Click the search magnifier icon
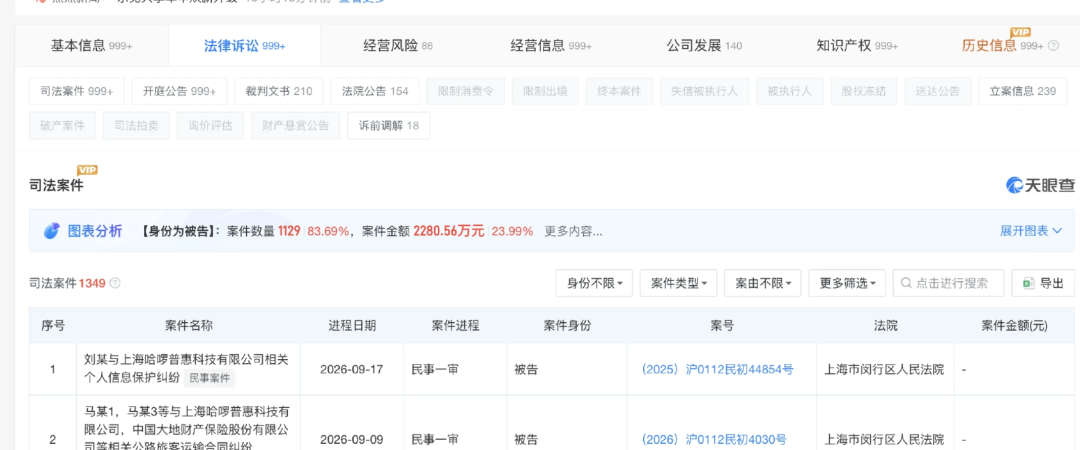 click(906, 283)
